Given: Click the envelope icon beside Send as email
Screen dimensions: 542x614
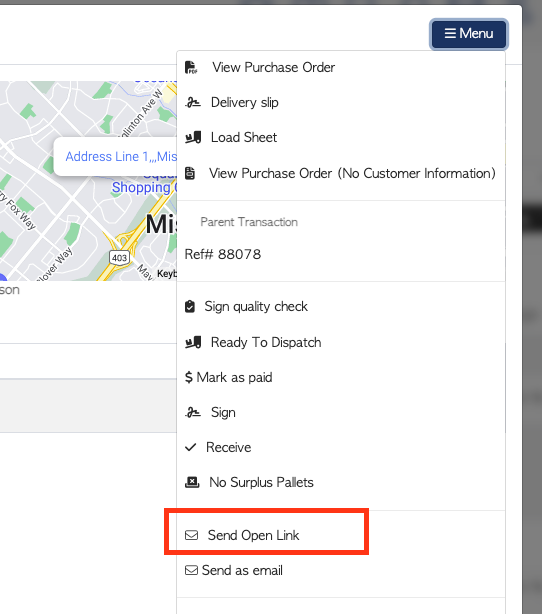Looking at the screenshot, I should coord(192,570).
